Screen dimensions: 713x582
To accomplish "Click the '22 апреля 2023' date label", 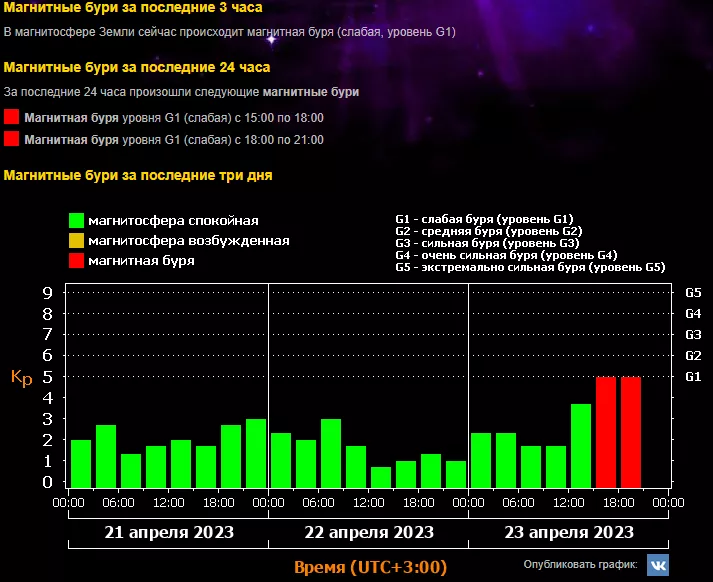I will pos(368,532).
